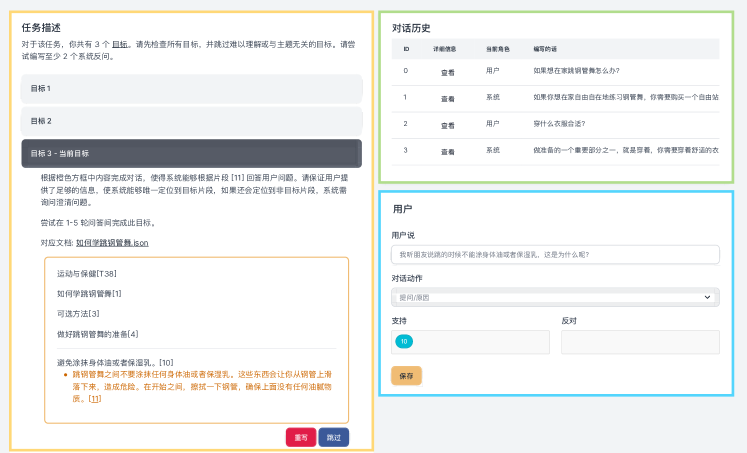Focus the 用户说 text input field
This screenshot has width=747, height=453.
pos(555,255)
